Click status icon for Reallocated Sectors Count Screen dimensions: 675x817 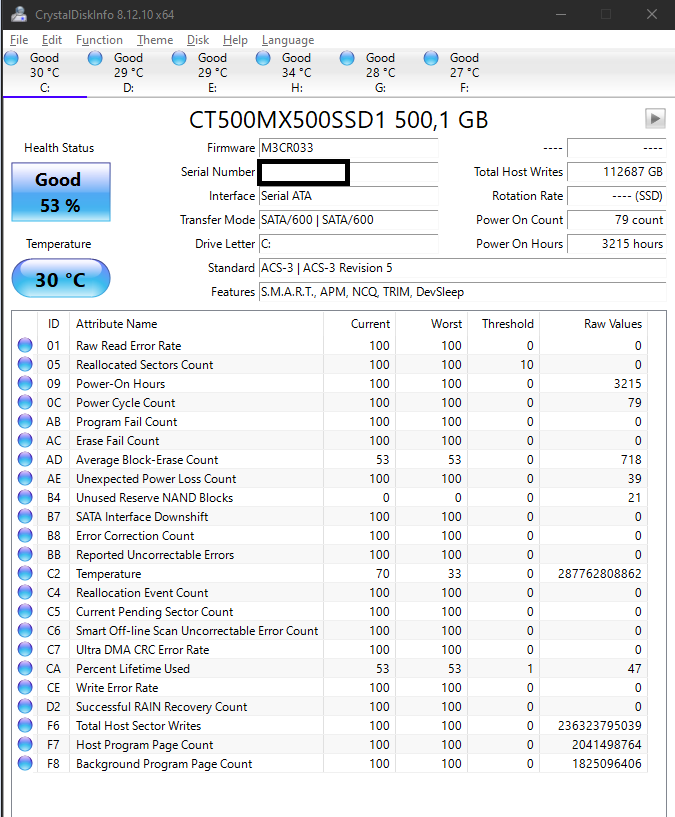[25, 364]
